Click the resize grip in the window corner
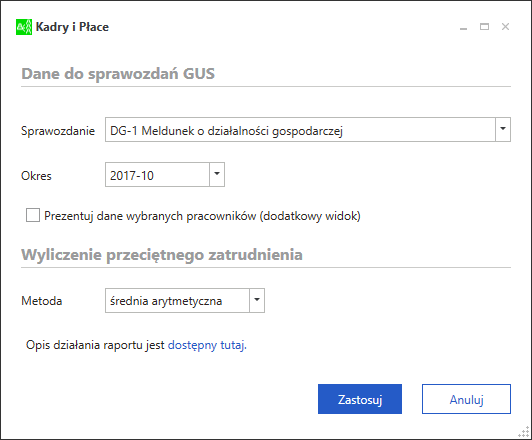Image resolution: width=532 pixels, height=440 pixels. [x=524, y=432]
